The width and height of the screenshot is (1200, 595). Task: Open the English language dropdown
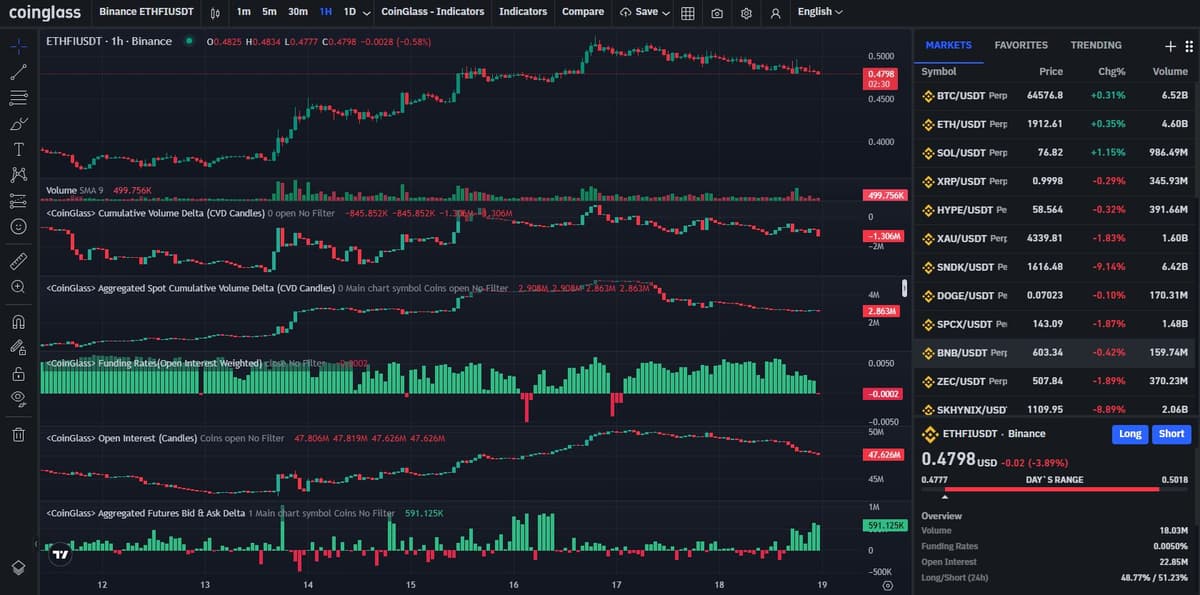point(820,12)
